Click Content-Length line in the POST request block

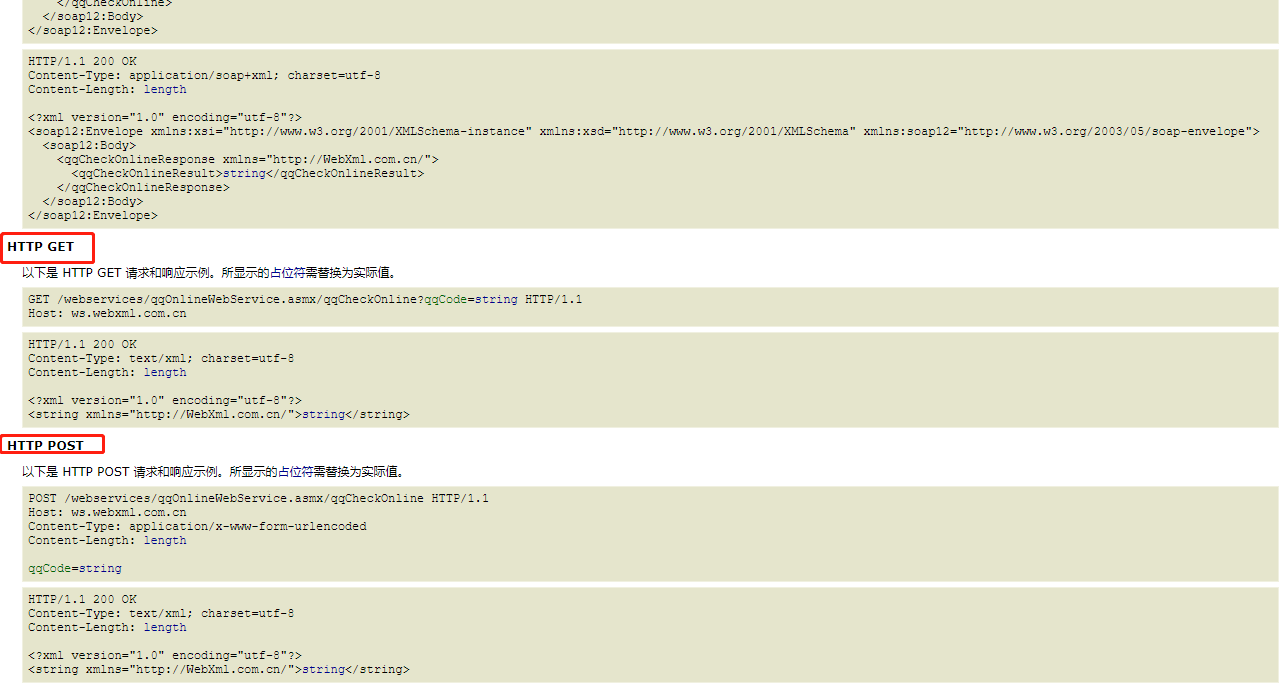[107, 541]
